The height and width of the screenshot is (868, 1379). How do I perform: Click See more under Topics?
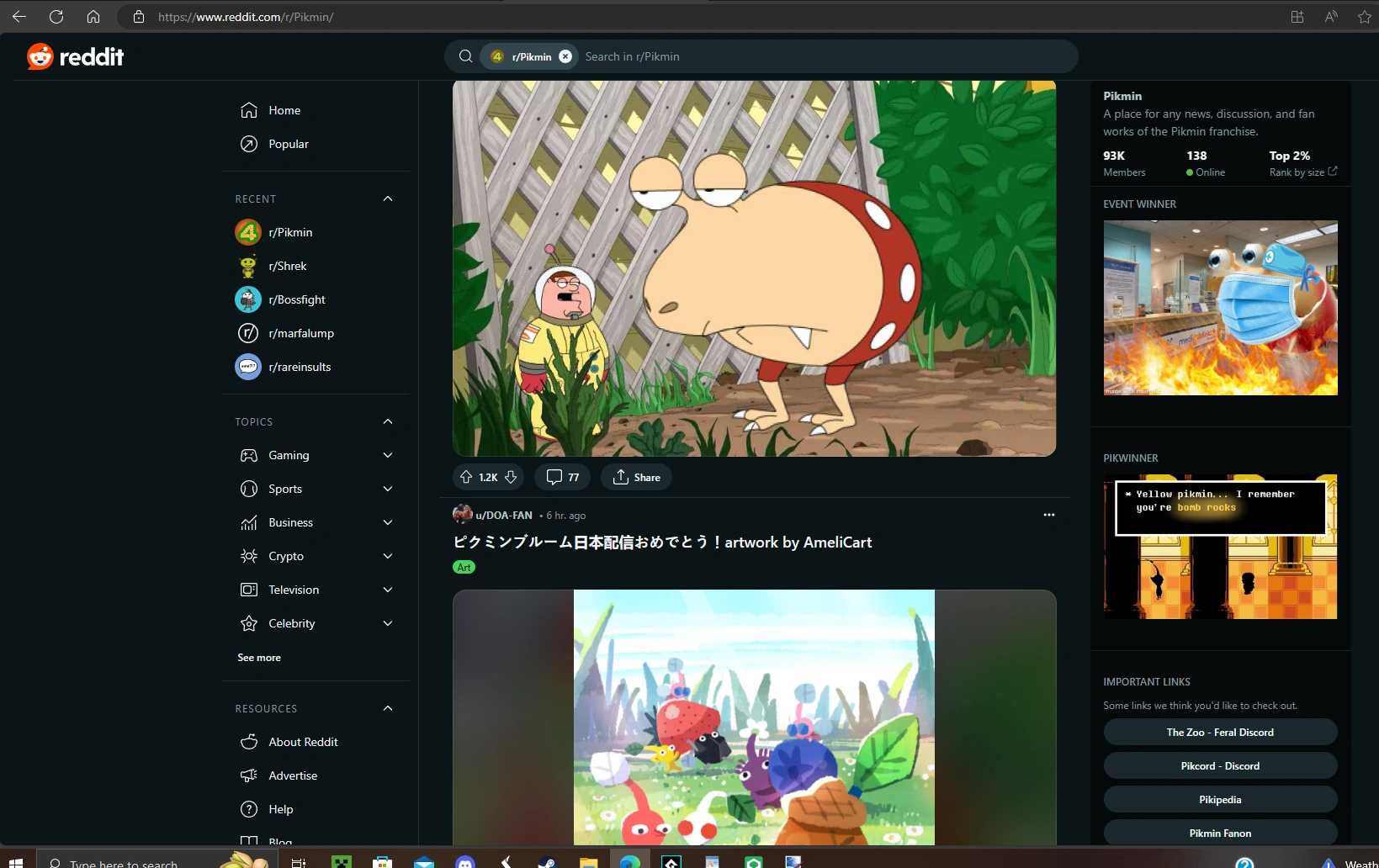pos(259,658)
